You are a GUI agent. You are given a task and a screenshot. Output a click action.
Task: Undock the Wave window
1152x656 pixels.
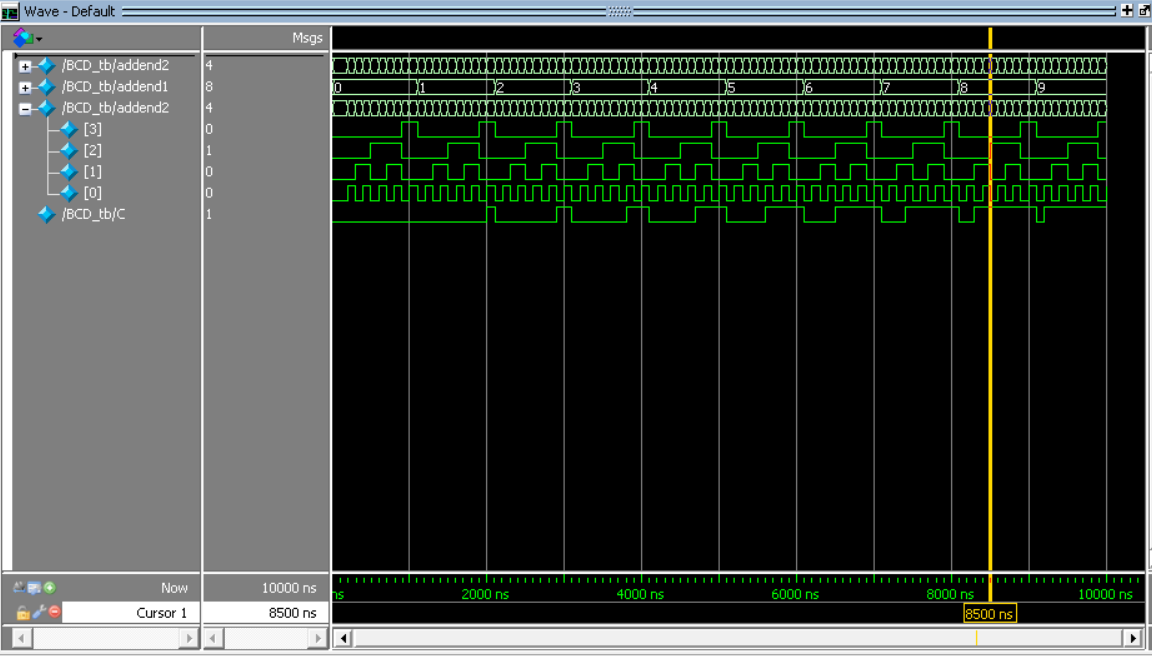click(x=1143, y=10)
